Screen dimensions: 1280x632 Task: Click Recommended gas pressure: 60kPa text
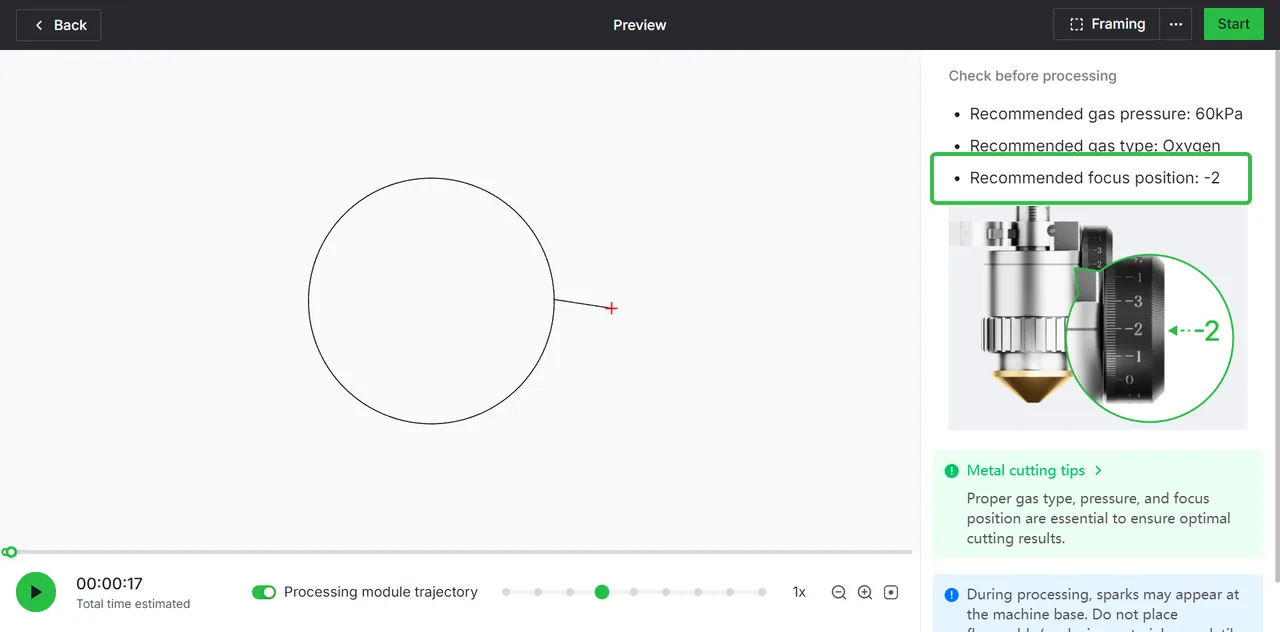1106,114
